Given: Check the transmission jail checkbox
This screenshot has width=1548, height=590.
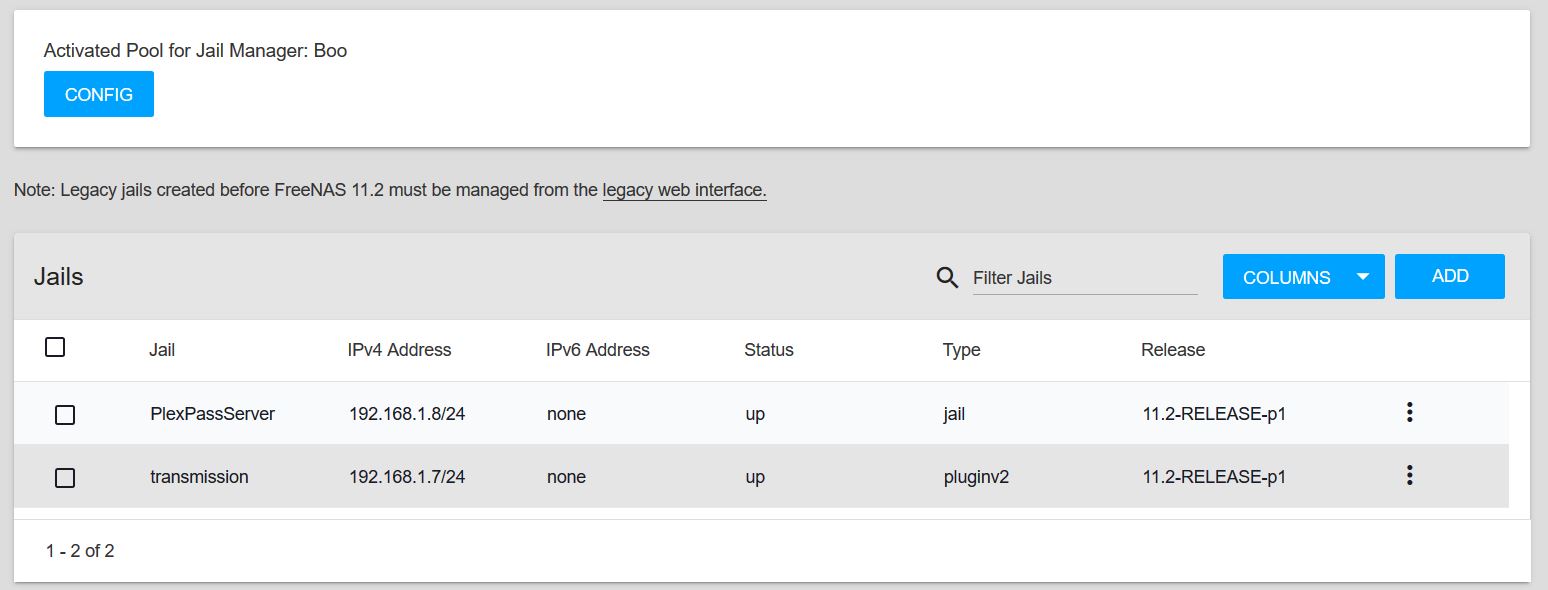Looking at the screenshot, I should (65, 478).
